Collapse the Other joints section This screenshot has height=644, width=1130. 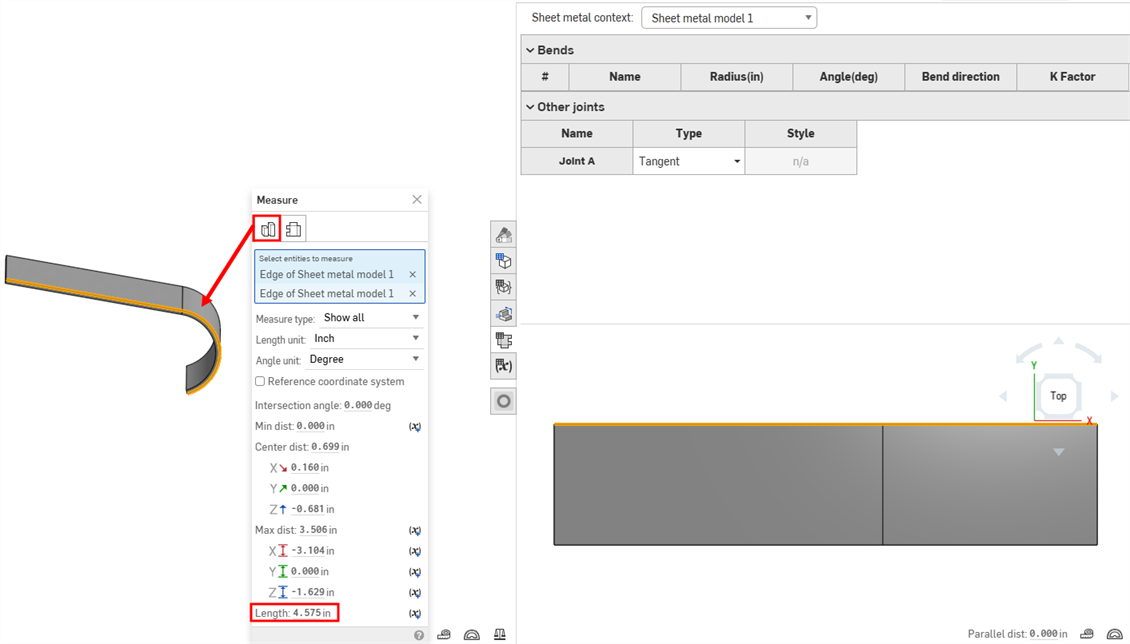click(x=530, y=107)
